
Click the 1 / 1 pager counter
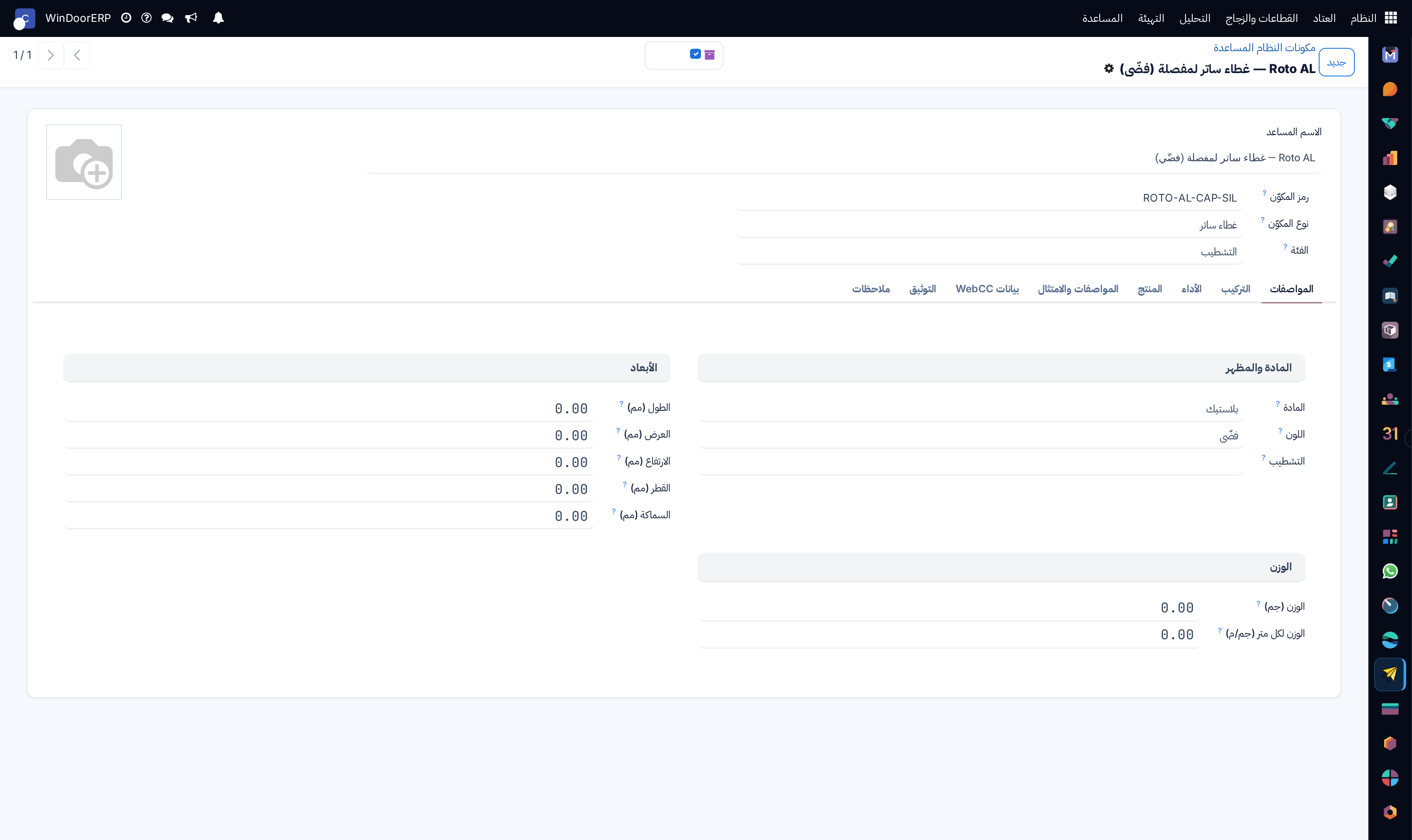[22, 55]
